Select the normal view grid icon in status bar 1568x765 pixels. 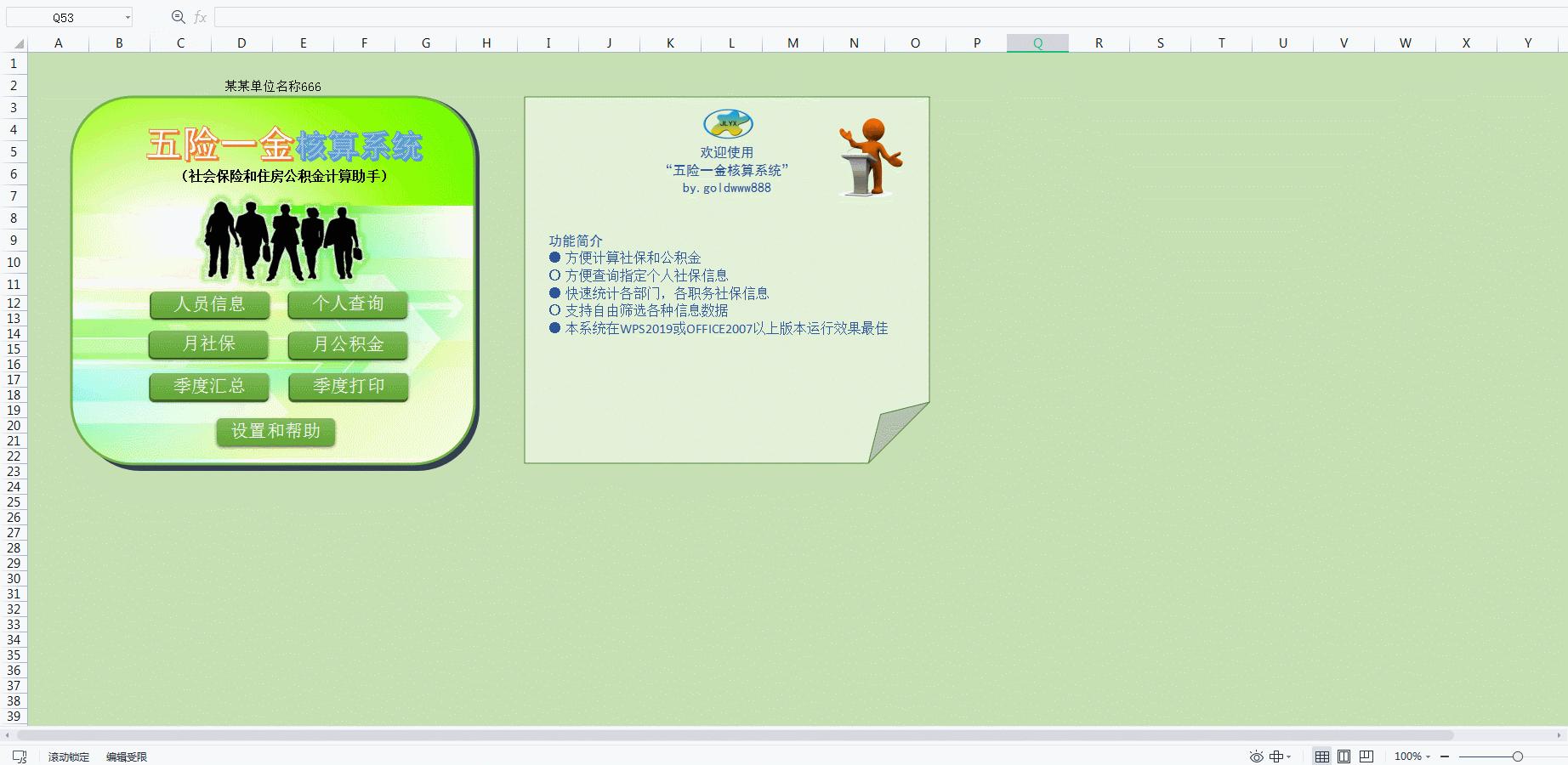(x=1322, y=756)
